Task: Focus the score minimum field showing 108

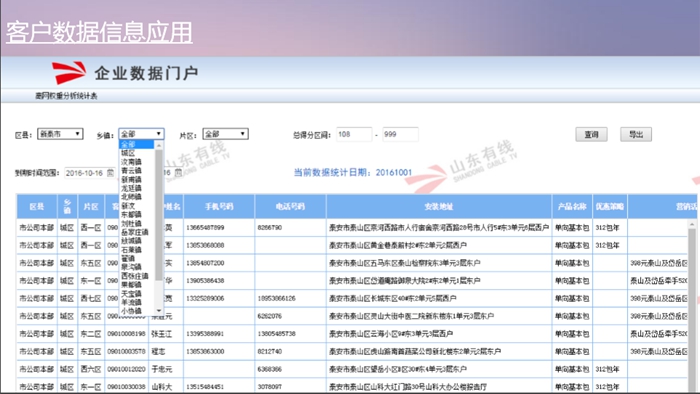Action: coord(354,134)
